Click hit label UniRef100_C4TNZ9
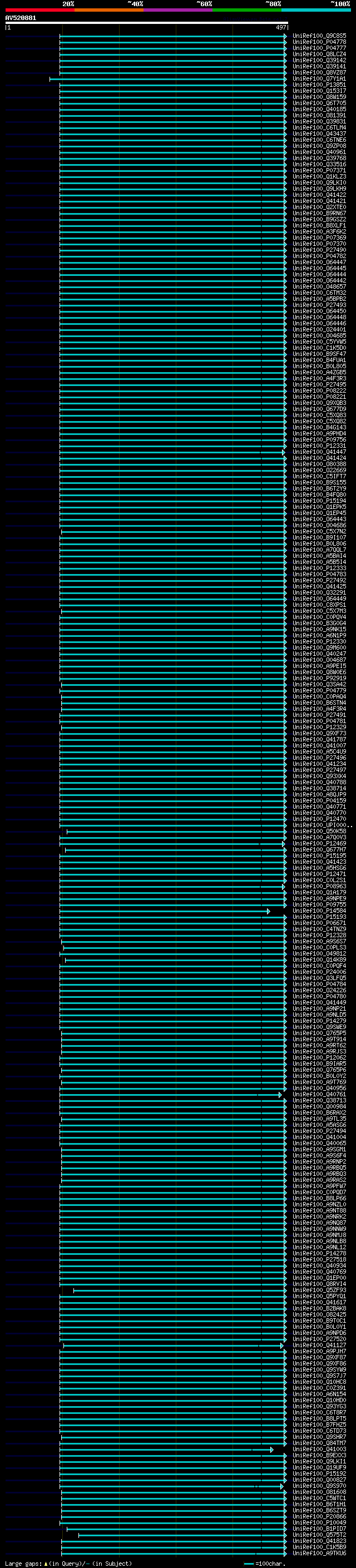The image size is (356, 1568). (319, 929)
